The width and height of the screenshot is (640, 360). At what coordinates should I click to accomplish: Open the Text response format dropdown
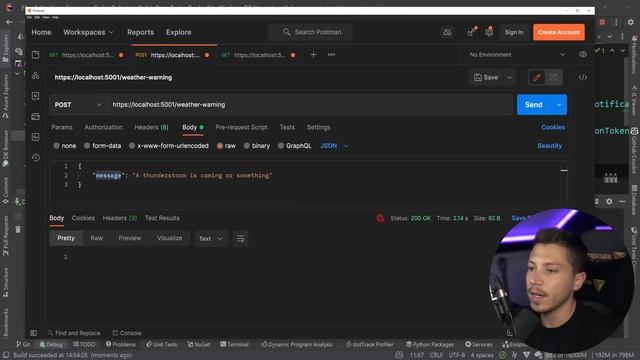pyautogui.click(x=211, y=239)
